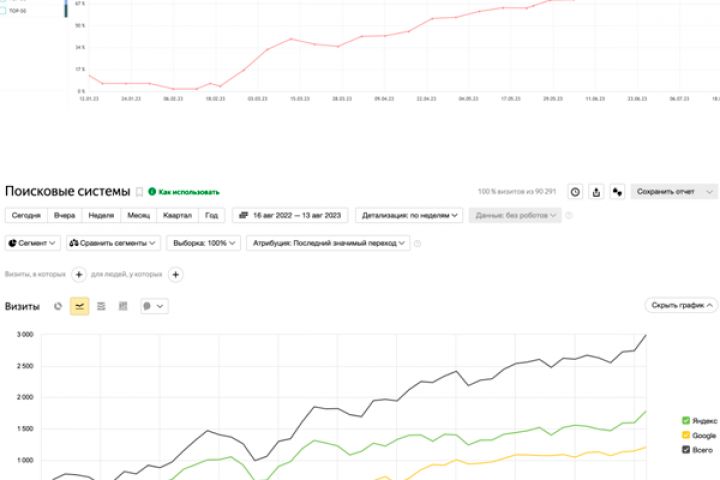Select the bar chart view icon
Screen dimensions: 720x480
click(x=123, y=306)
